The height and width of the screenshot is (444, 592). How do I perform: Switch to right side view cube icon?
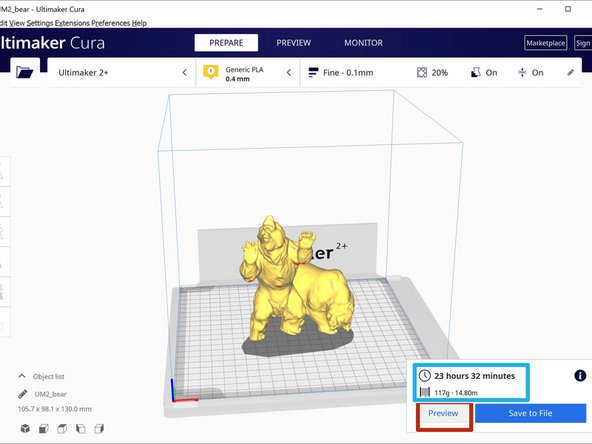point(99,429)
